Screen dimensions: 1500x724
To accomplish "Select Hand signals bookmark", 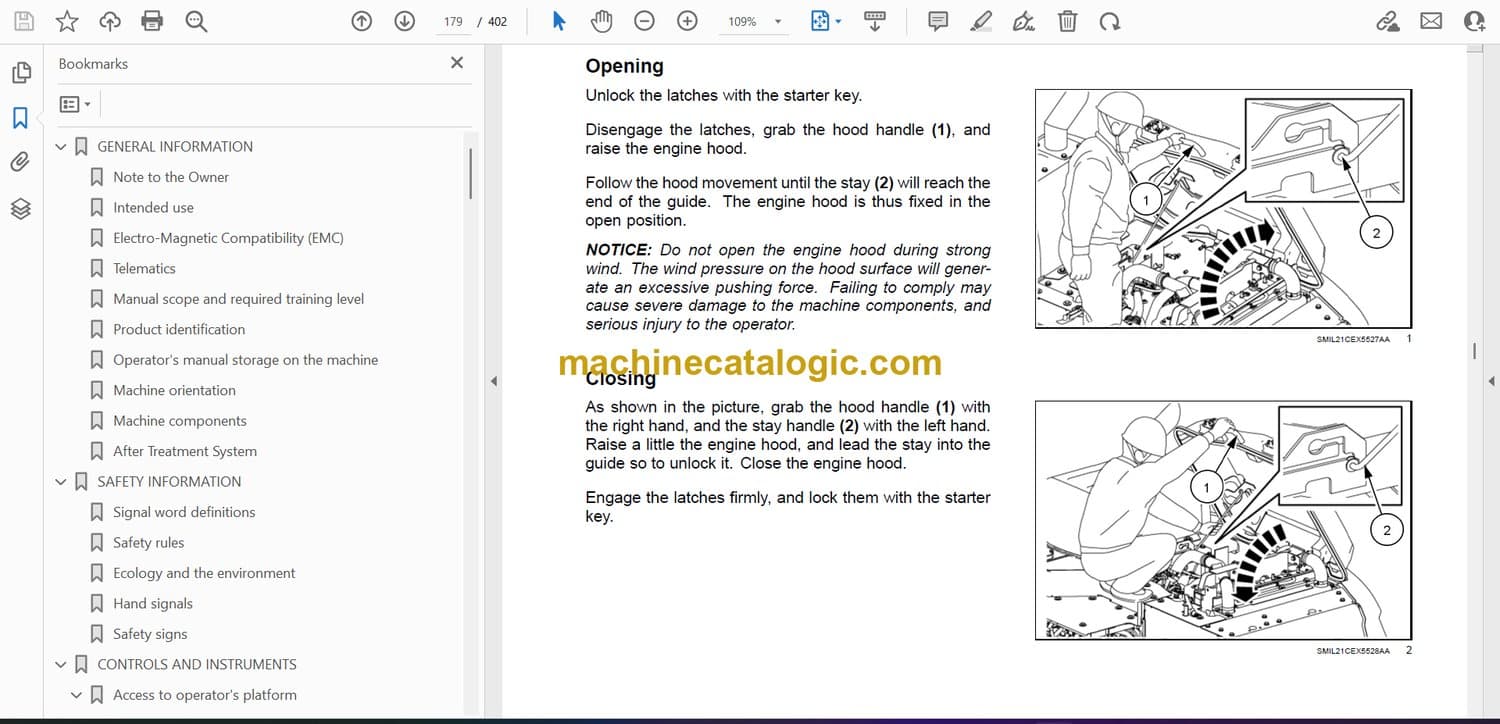I will [x=153, y=604].
